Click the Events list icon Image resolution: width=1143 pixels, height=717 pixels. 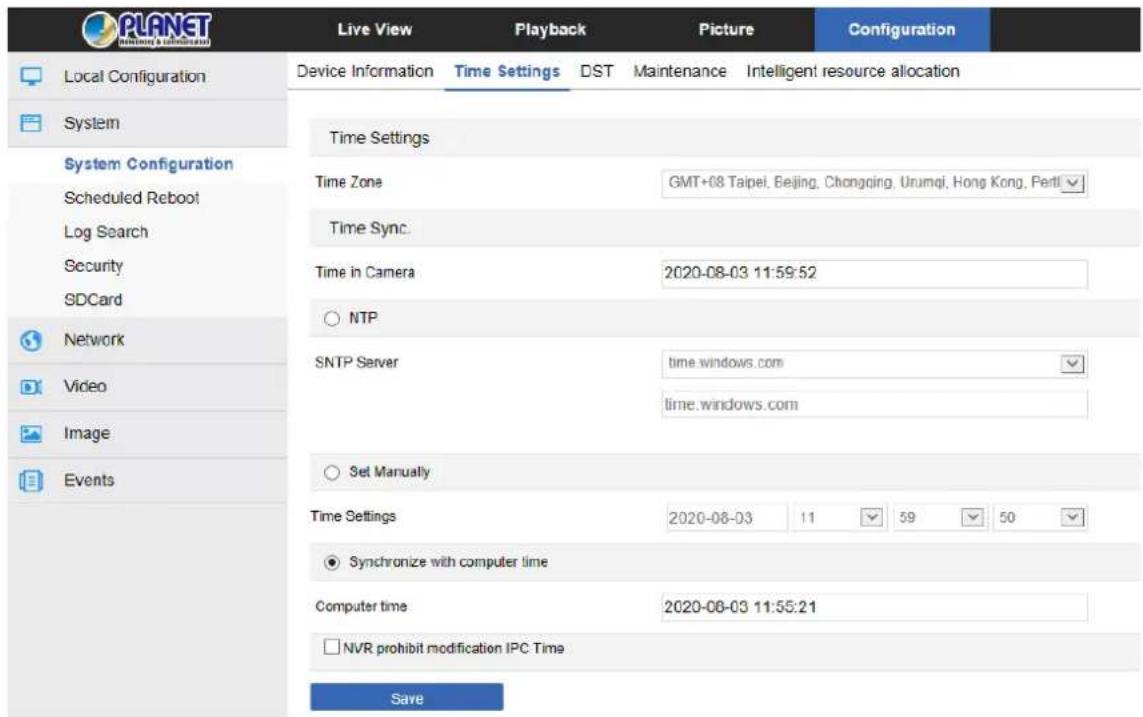click(31, 480)
